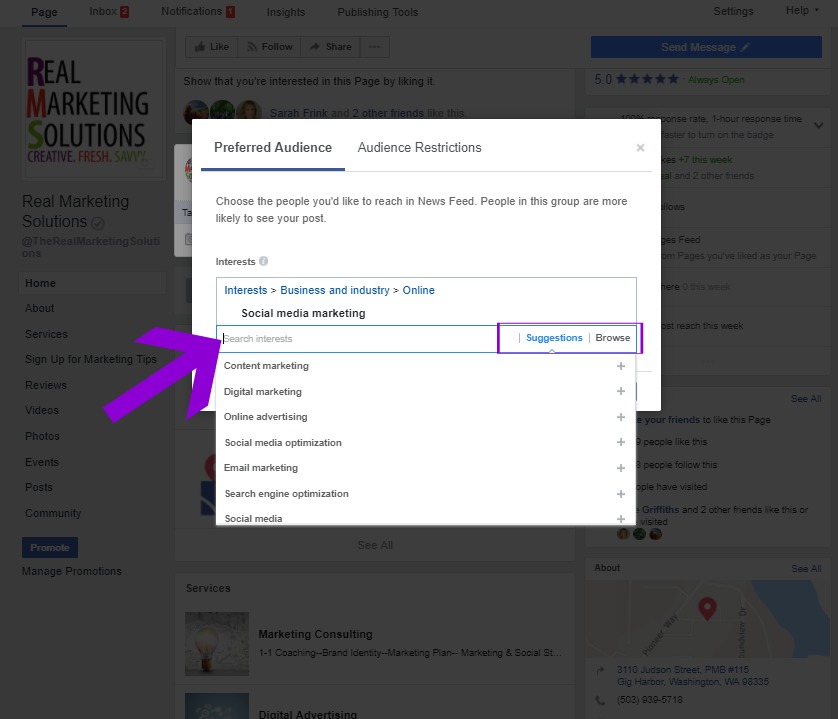
Task: Click the Send Message button
Action: tap(706, 47)
